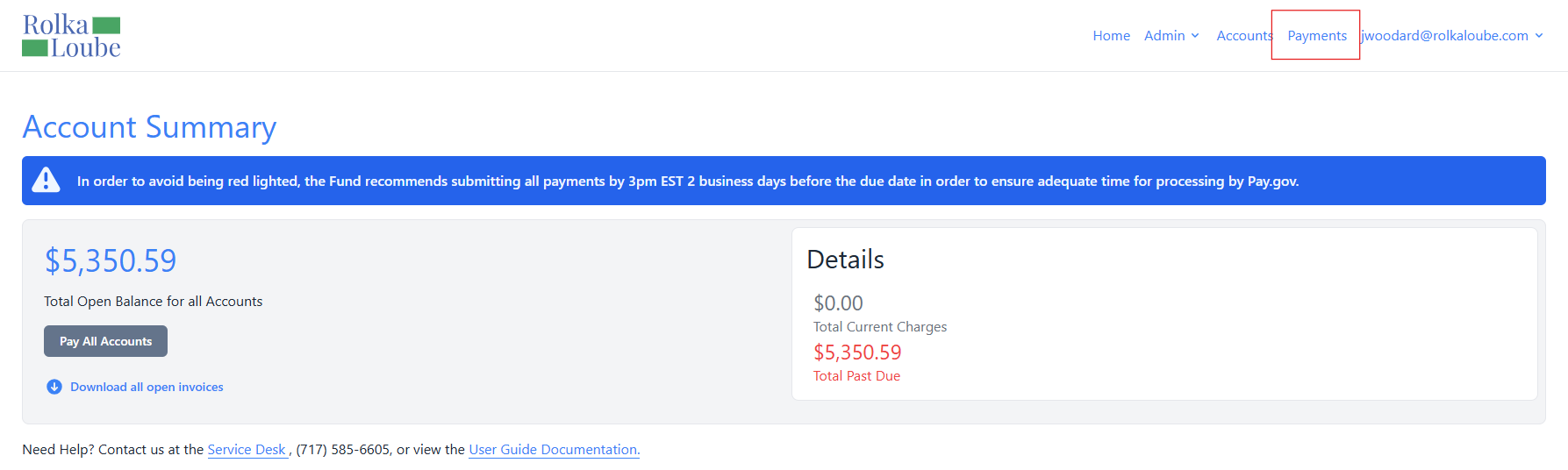1568x470 pixels.
Task: Go to the Home page
Action: click(x=1111, y=36)
